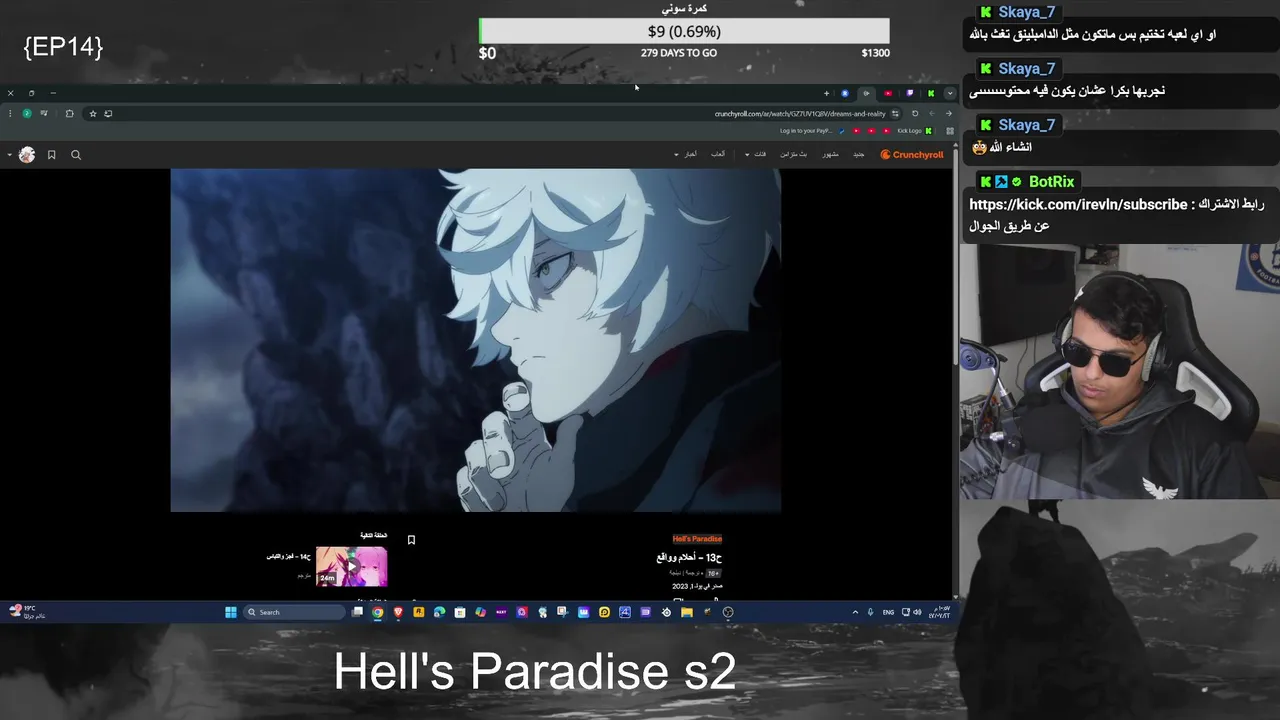The image size is (1280, 720).
Task: Click the microphone tray icon
Action: pos(871,612)
